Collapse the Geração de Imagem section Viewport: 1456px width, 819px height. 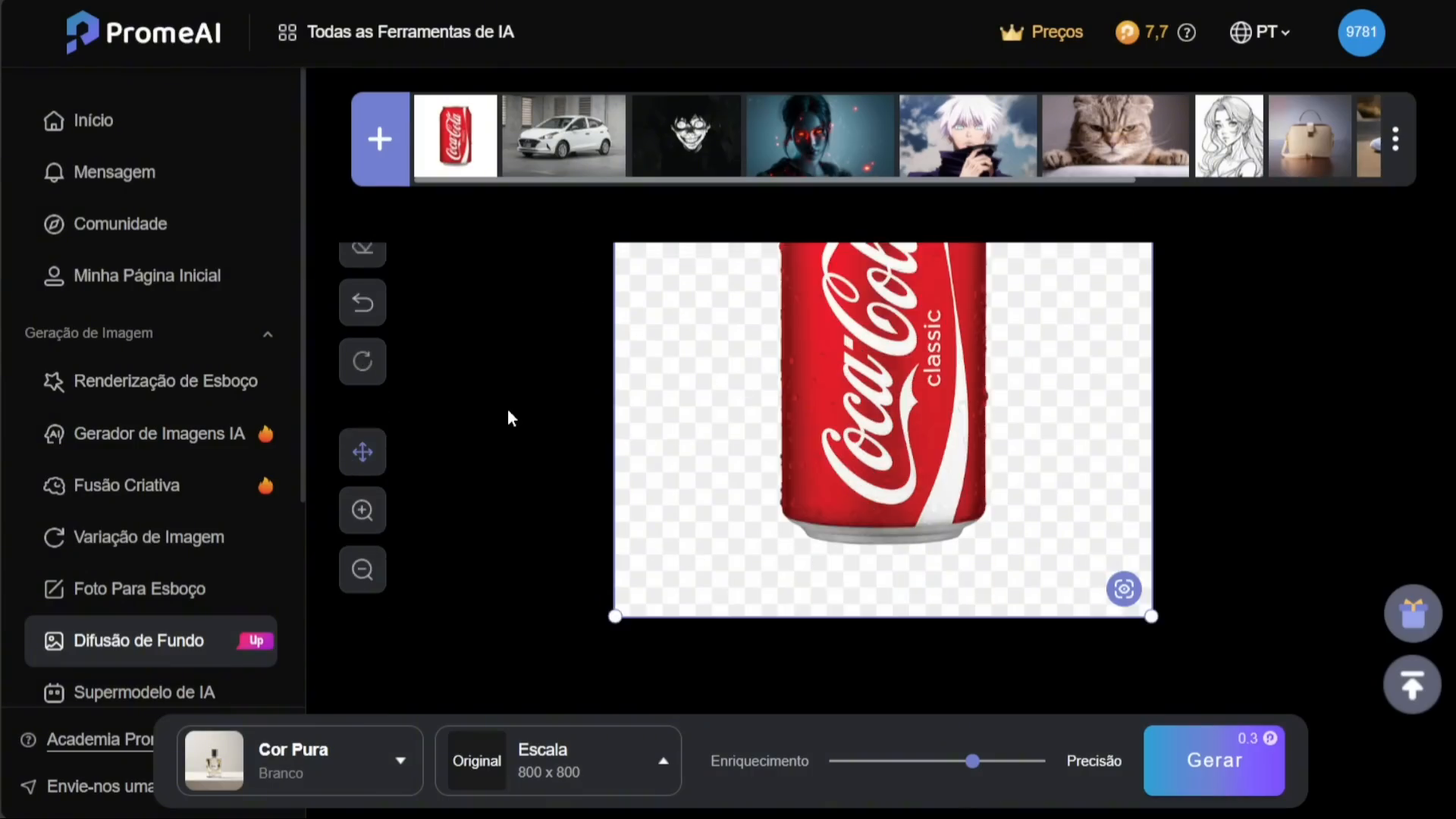pos(268,334)
